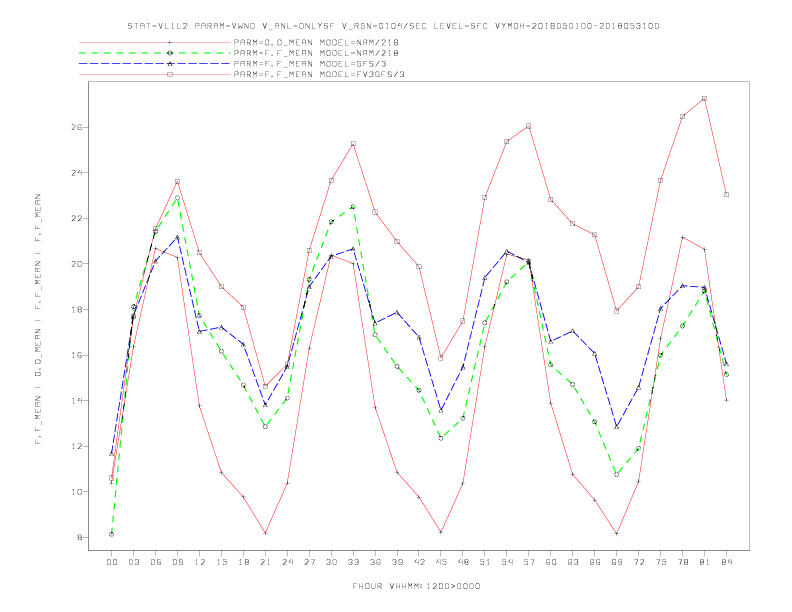792x612 pixels.
Task: Click y-axis tick label 24
Action: (x=76, y=173)
